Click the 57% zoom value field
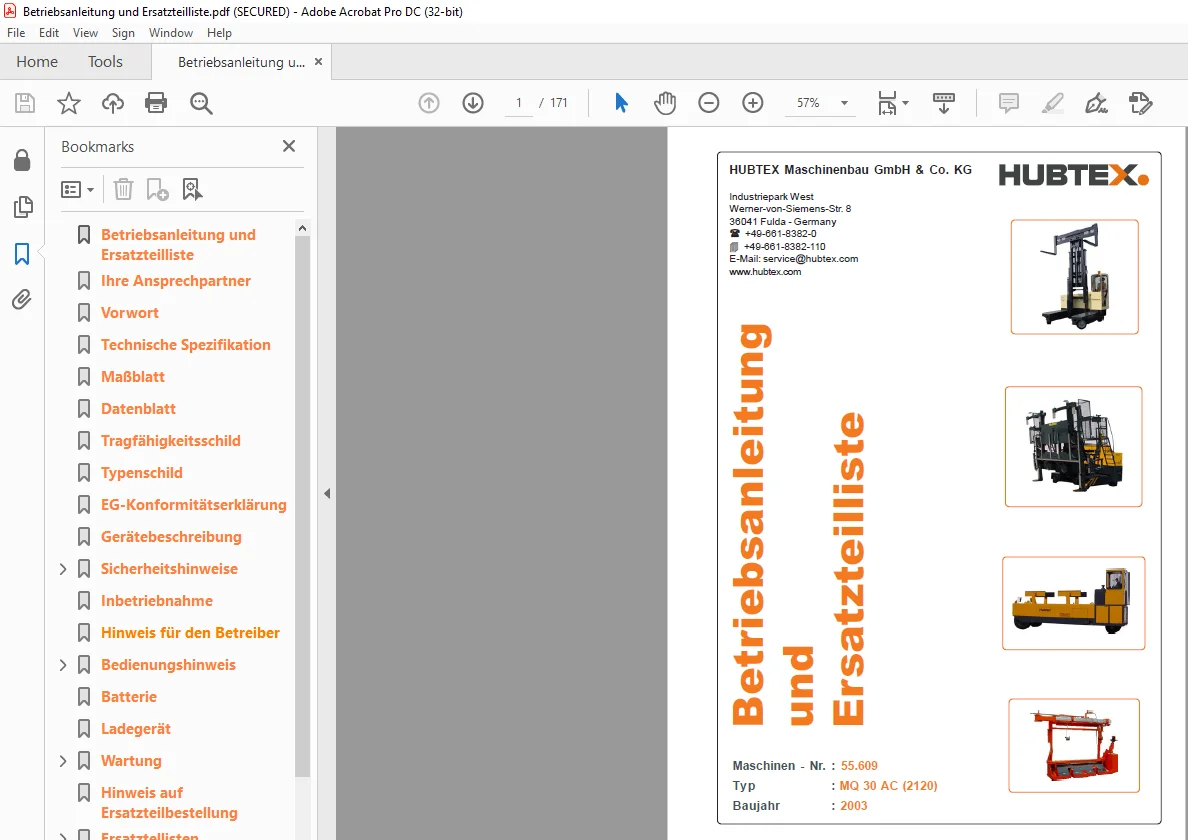 point(808,103)
